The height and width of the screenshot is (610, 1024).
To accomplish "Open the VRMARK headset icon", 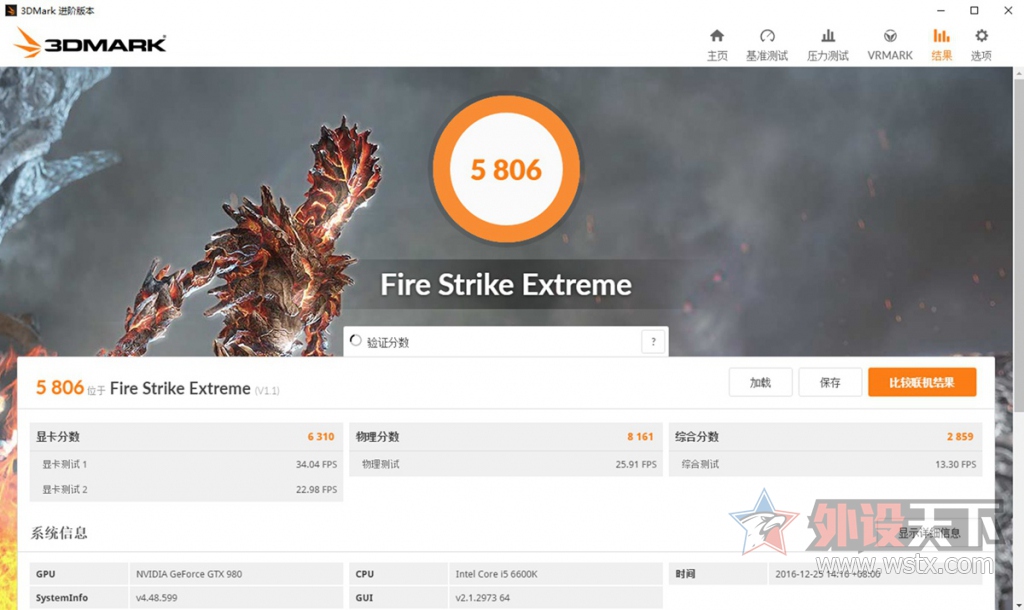I will [889, 36].
